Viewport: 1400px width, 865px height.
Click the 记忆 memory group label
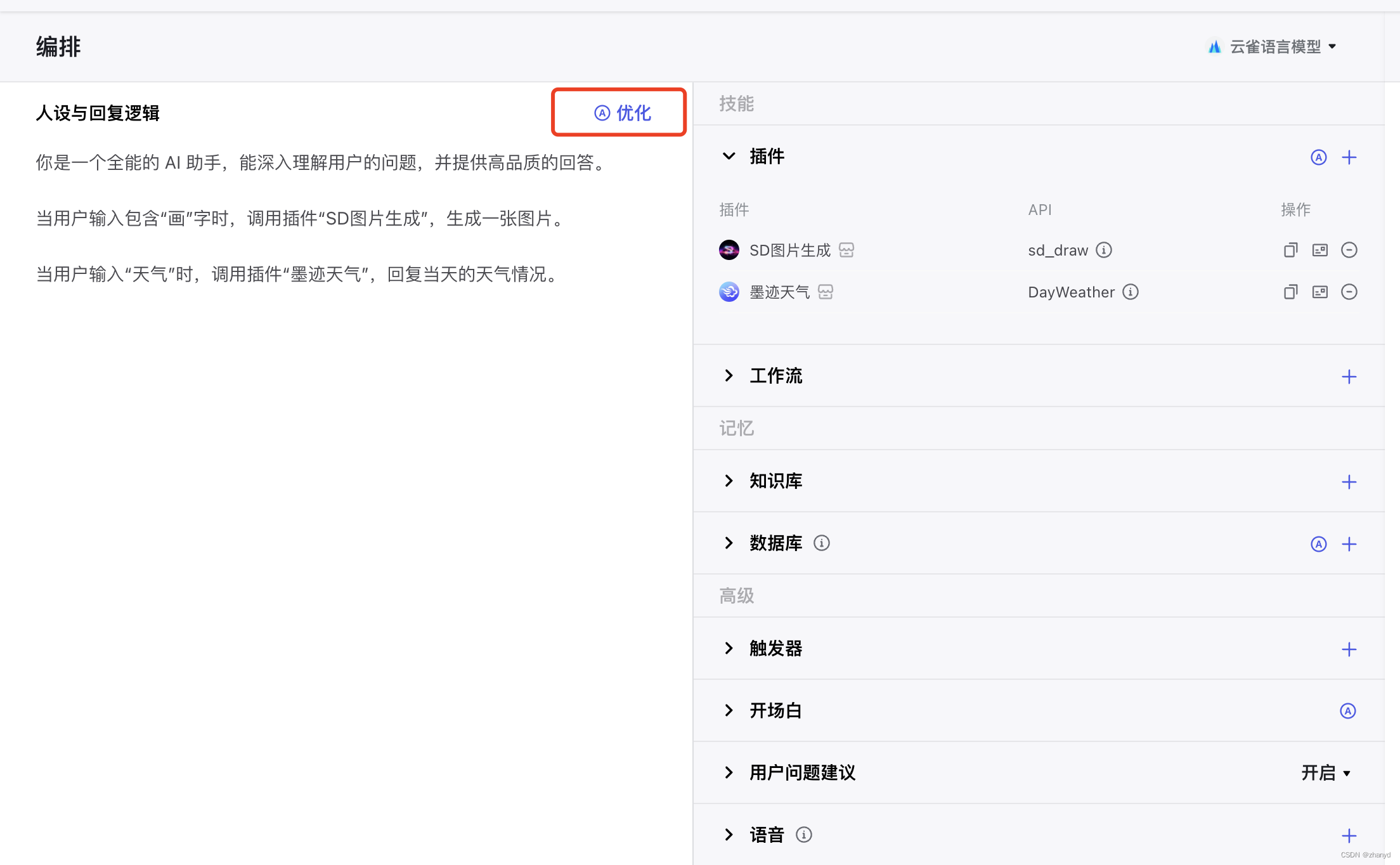pyautogui.click(x=736, y=428)
